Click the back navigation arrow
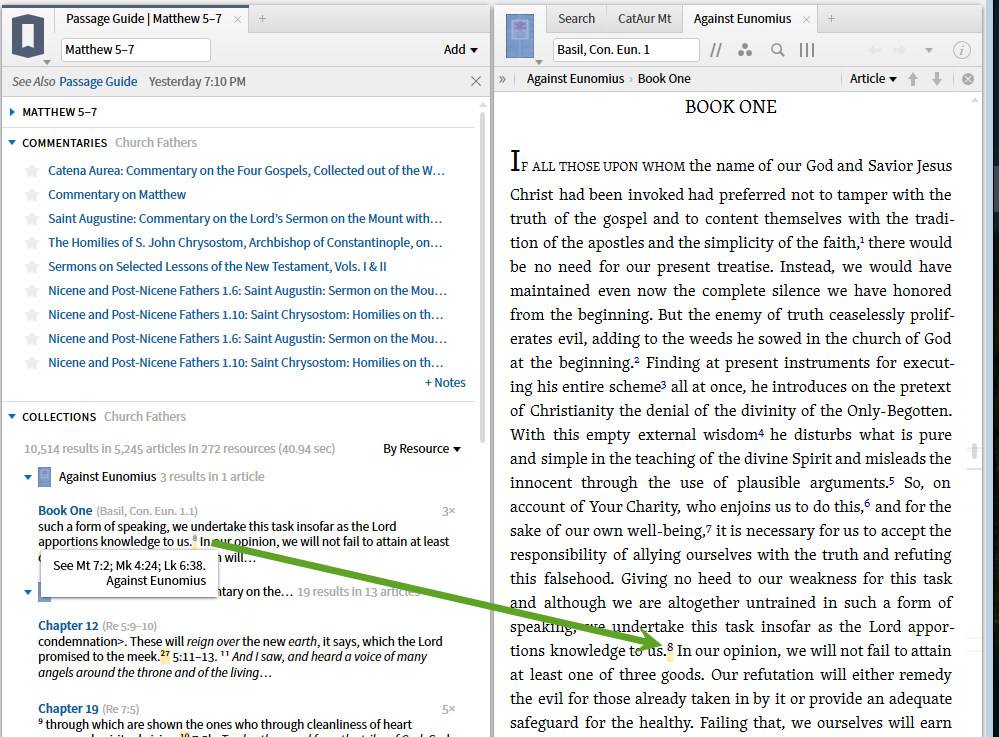 pyautogui.click(x=874, y=50)
